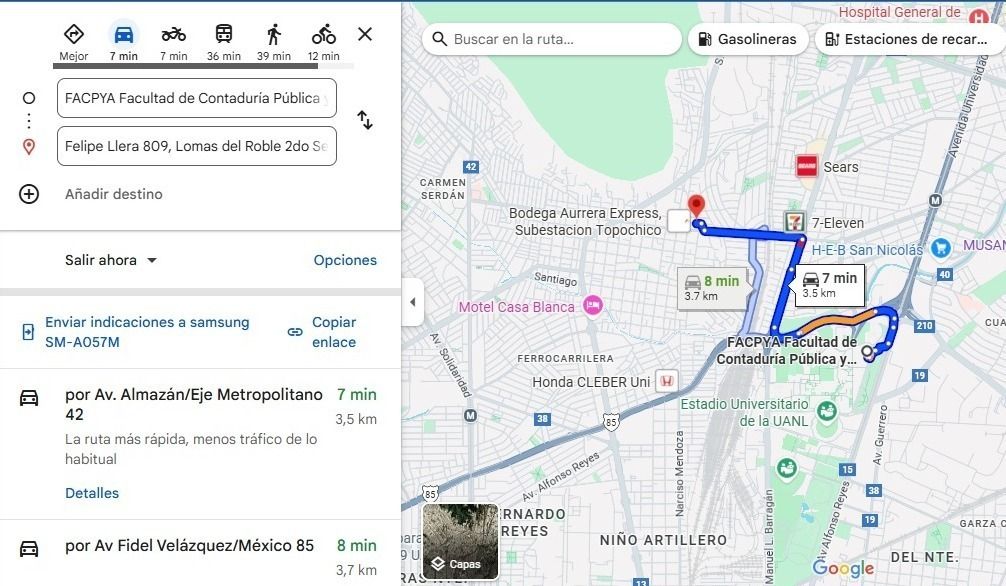Edit the Felipe Llera 809 destination field
Viewport: 1006px width, 586px height.
click(x=197, y=146)
